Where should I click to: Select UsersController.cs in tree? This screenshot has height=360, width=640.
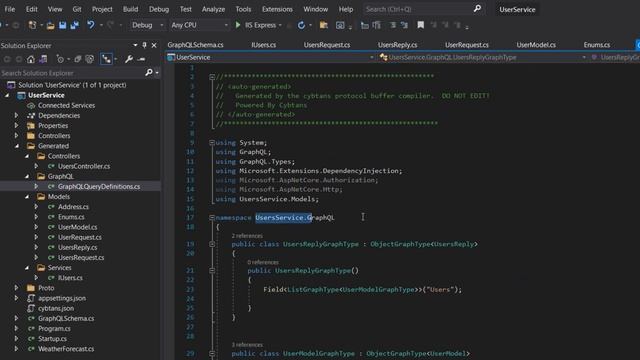[x=84, y=167]
